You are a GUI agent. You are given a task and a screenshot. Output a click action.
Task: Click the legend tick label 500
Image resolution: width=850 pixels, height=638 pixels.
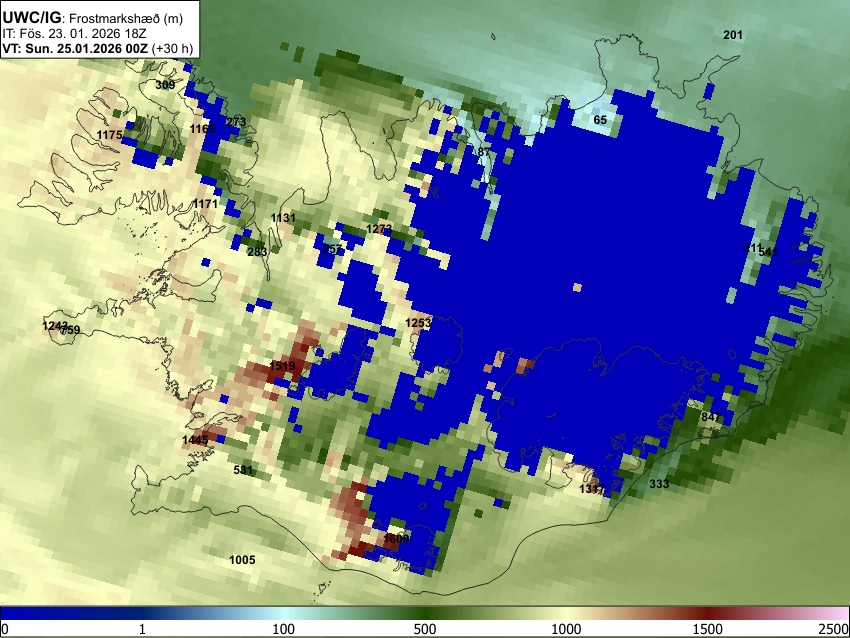click(425, 629)
